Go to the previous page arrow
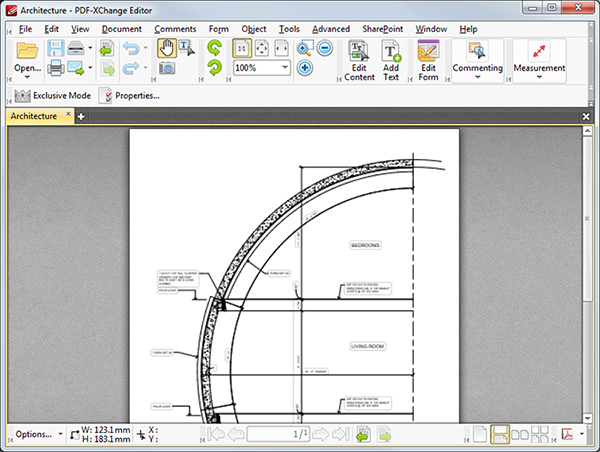Screen dimensions: 600x452 pos(236,434)
